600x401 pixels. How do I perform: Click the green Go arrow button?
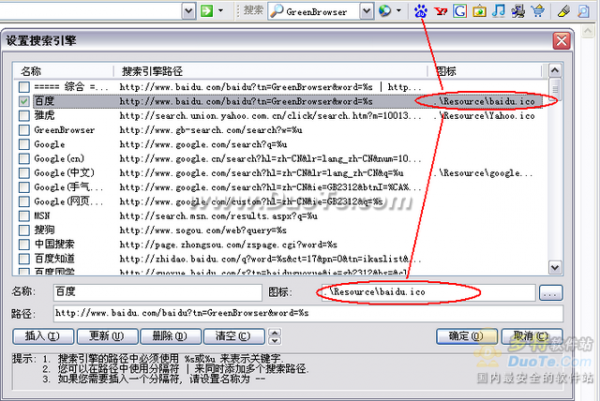[207, 11]
